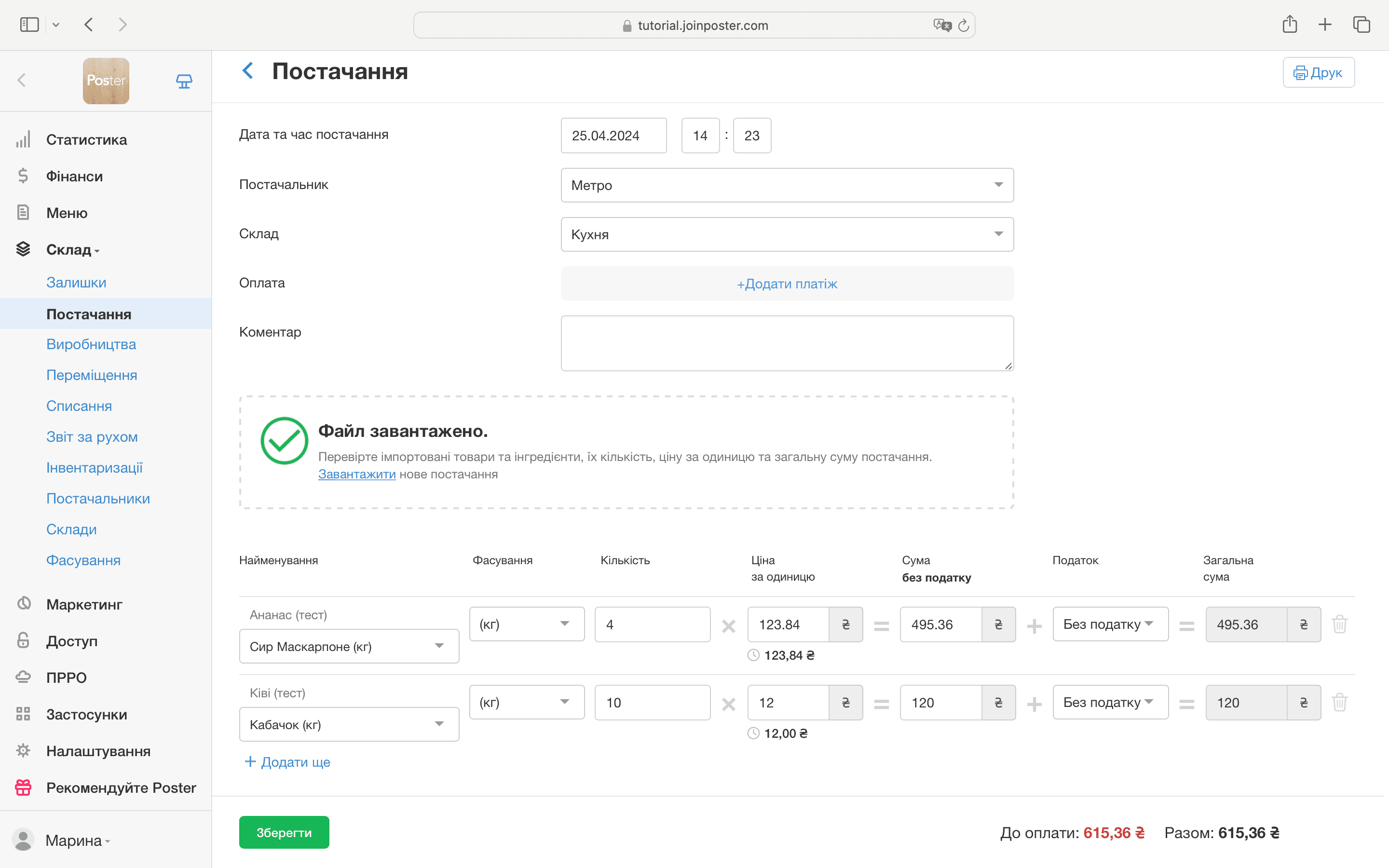Image resolution: width=1389 pixels, height=868 pixels.
Task: Open tax dropdown in Ананас row
Action: tap(1111, 624)
